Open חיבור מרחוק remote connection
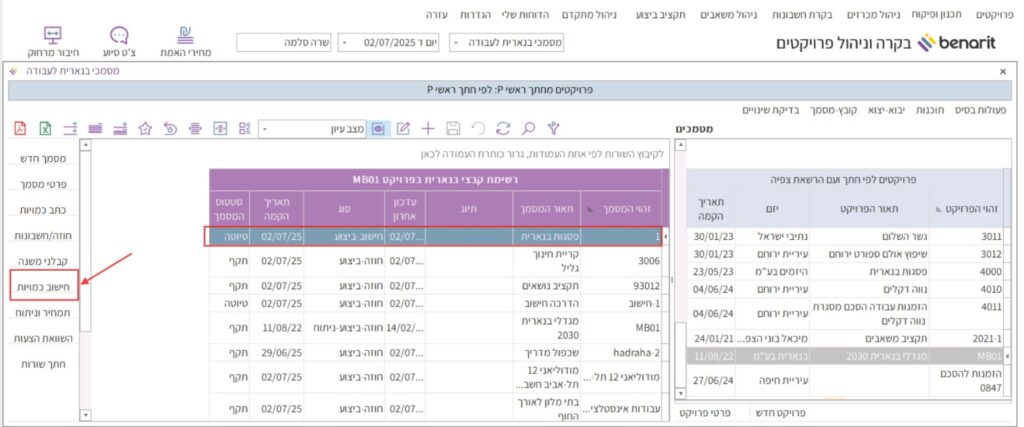This screenshot has height=427, width=1024. pyautogui.click(x=53, y=40)
